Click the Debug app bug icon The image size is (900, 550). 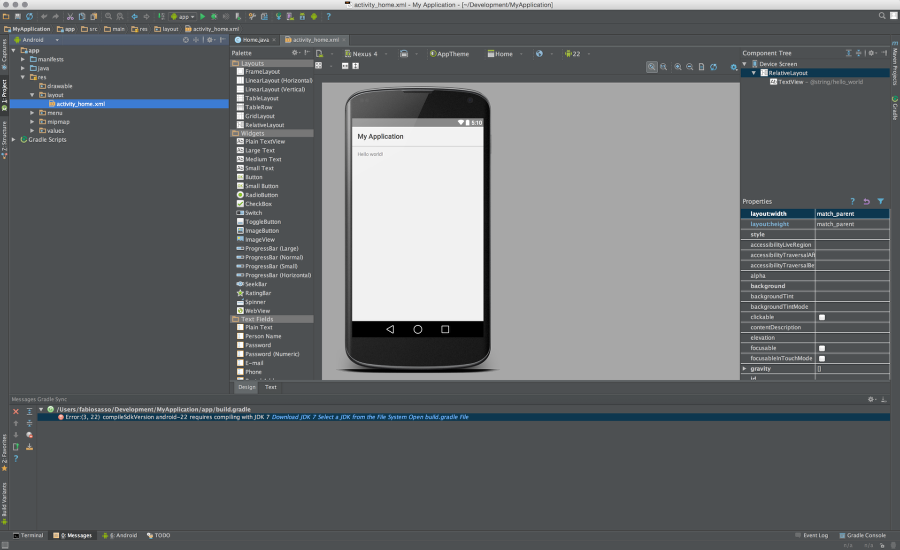point(214,17)
